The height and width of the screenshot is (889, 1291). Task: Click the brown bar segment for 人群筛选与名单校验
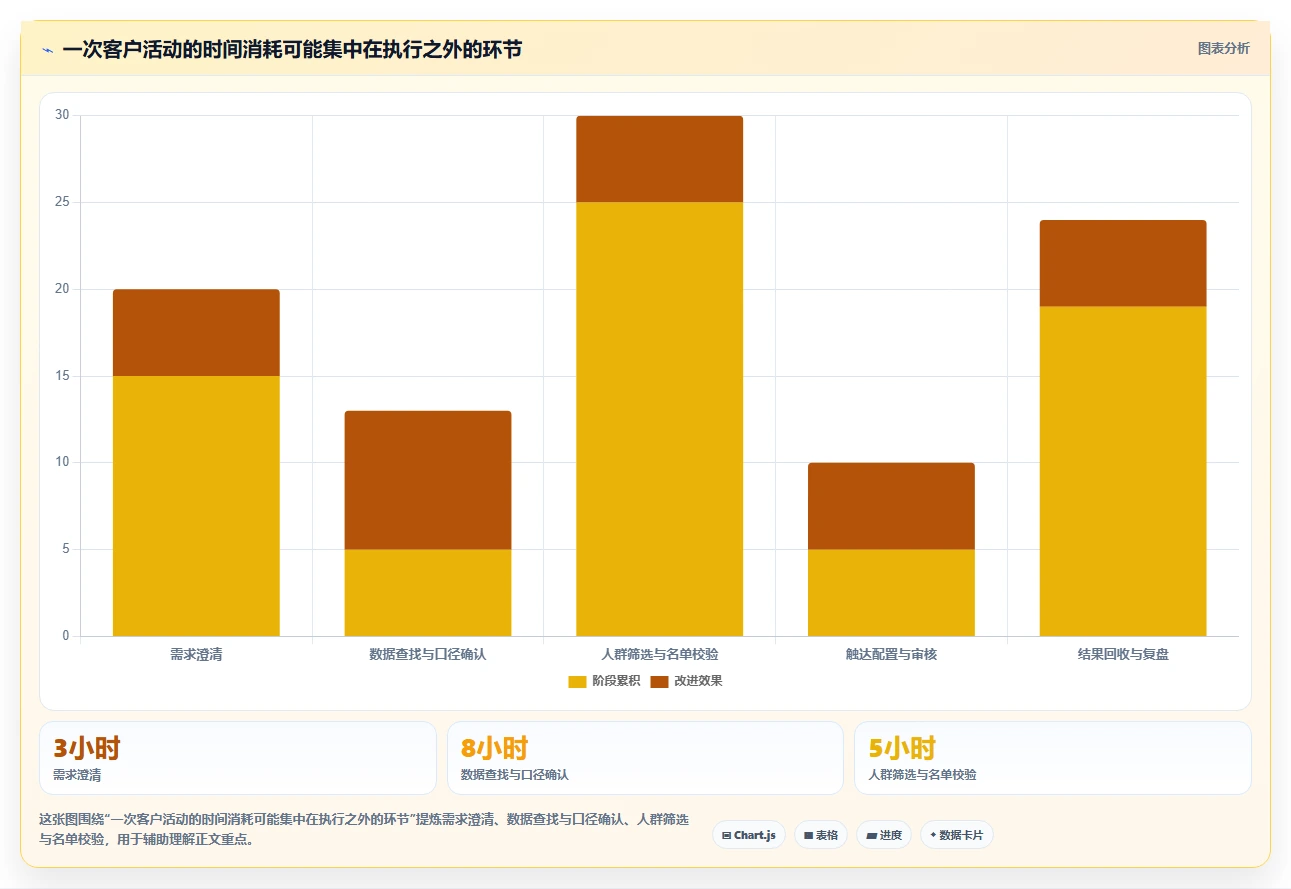[x=660, y=159]
